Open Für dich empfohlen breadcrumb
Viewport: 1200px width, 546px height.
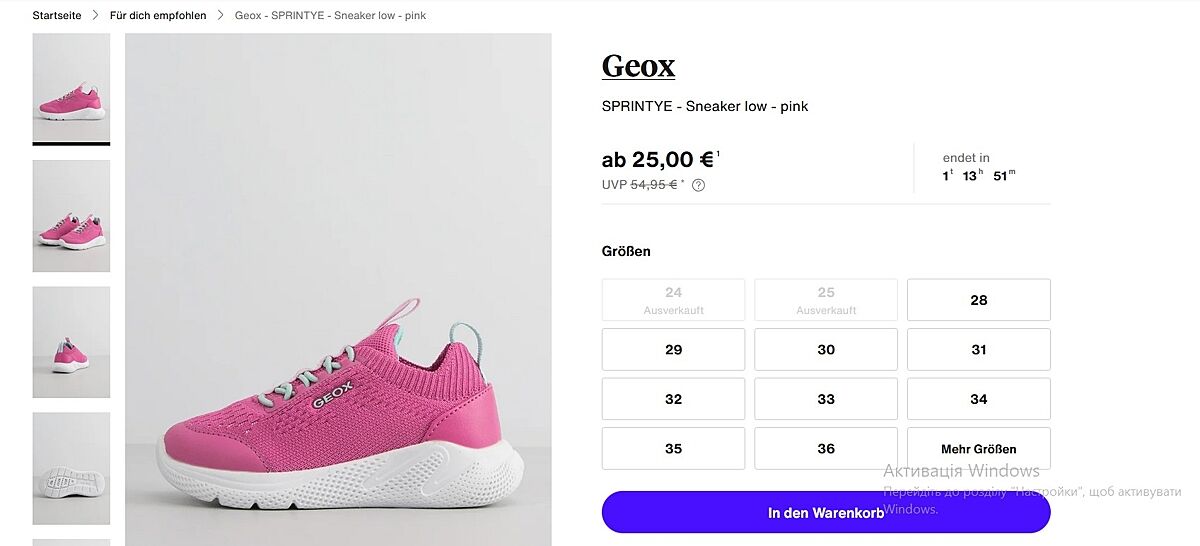pos(159,16)
